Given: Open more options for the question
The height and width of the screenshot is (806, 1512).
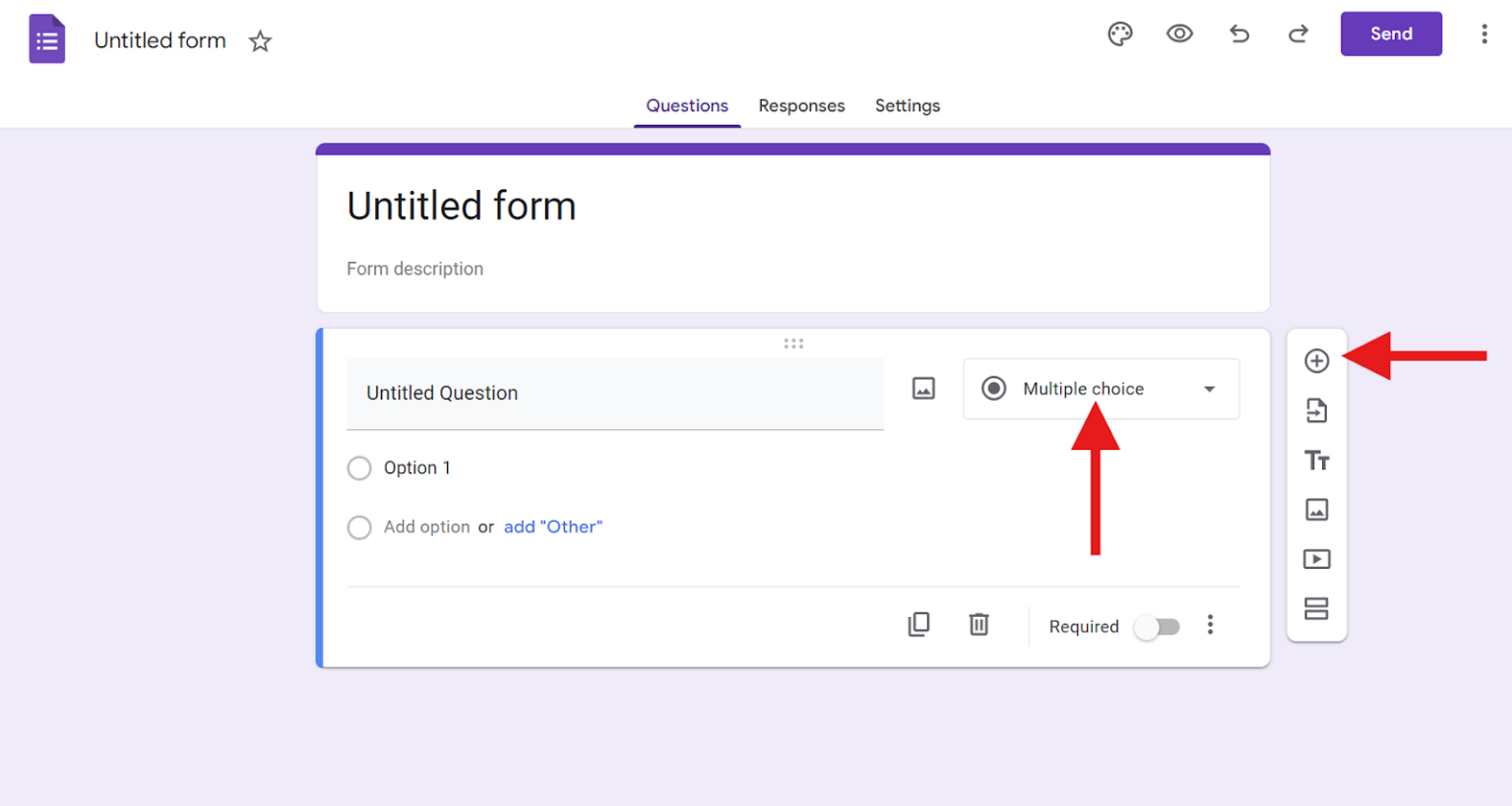Looking at the screenshot, I should 1210,625.
